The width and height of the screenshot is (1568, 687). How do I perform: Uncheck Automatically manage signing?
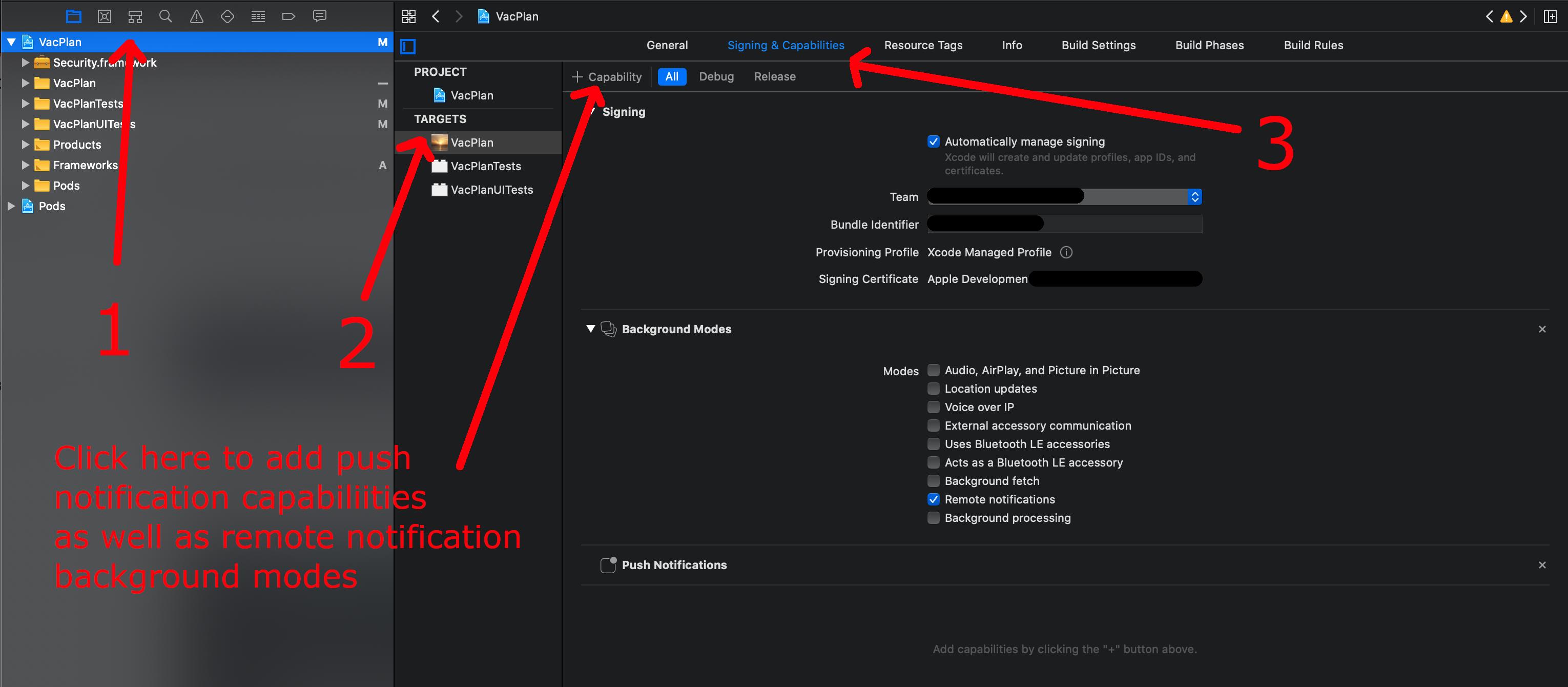coord(933,142)
